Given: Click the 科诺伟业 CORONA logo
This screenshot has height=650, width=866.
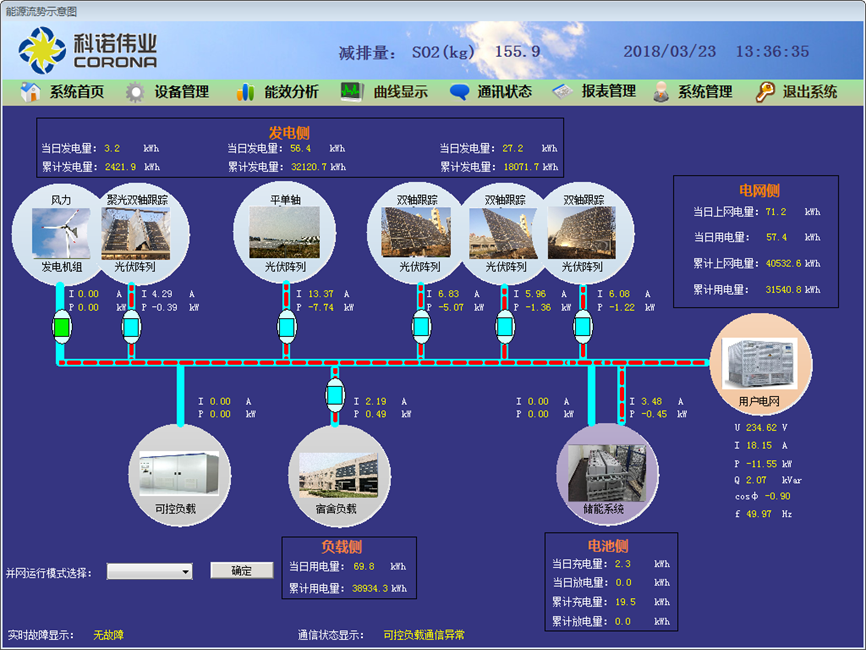Looking at the screenshot, I should [x=88, y=50].
